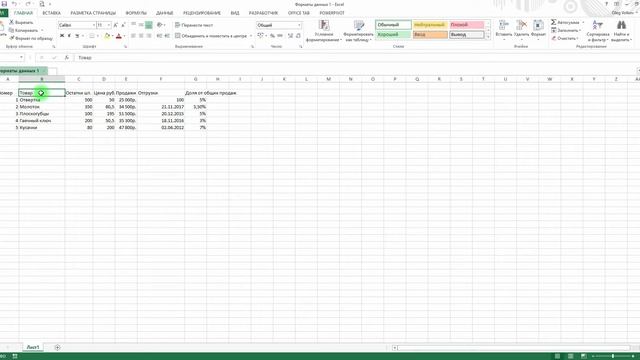Screen dimensions: 640x360
Task: Increase decimal places
Action: pyautogui.click(x=290, y=36)
